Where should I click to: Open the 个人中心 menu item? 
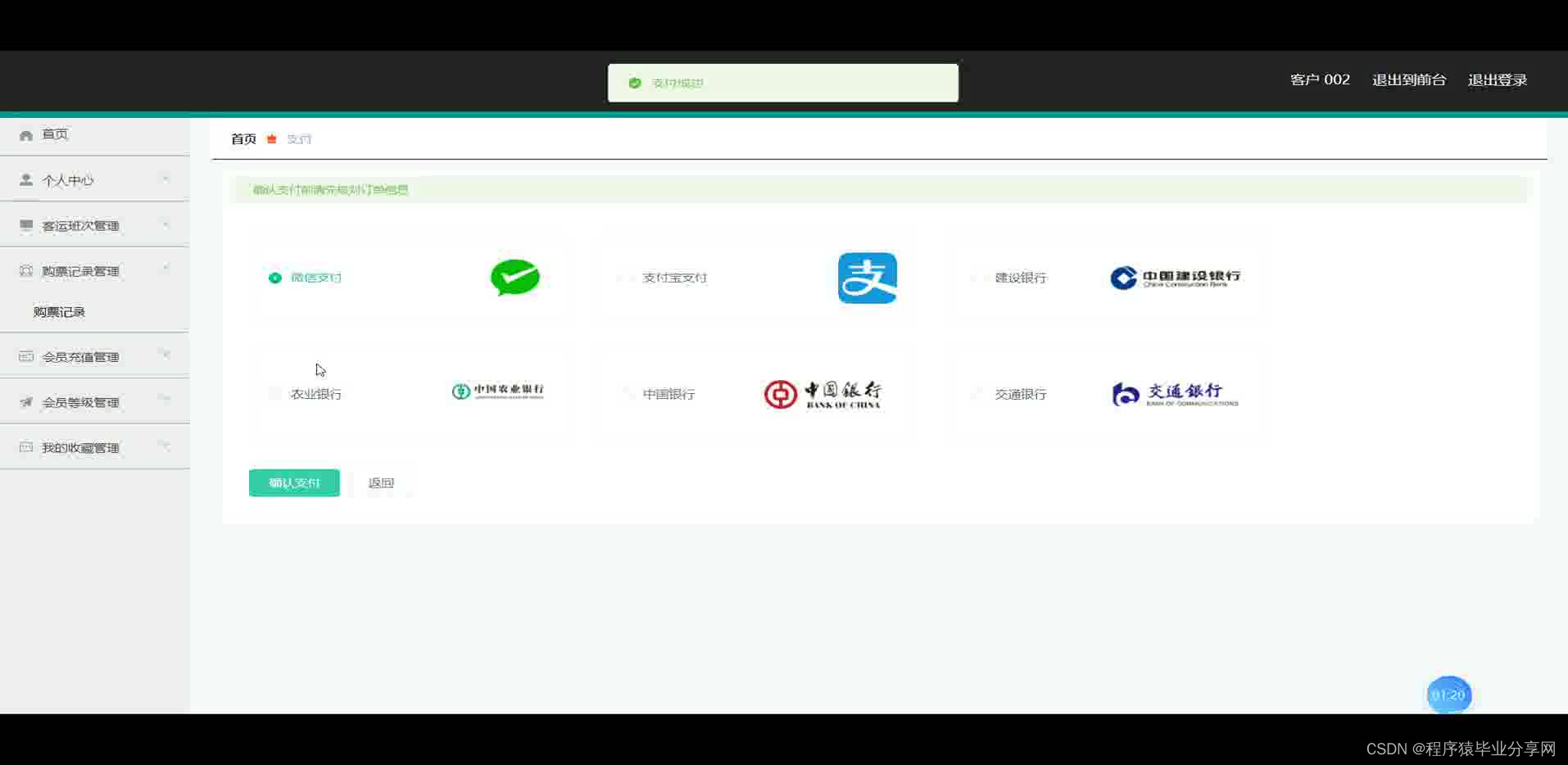95,179
